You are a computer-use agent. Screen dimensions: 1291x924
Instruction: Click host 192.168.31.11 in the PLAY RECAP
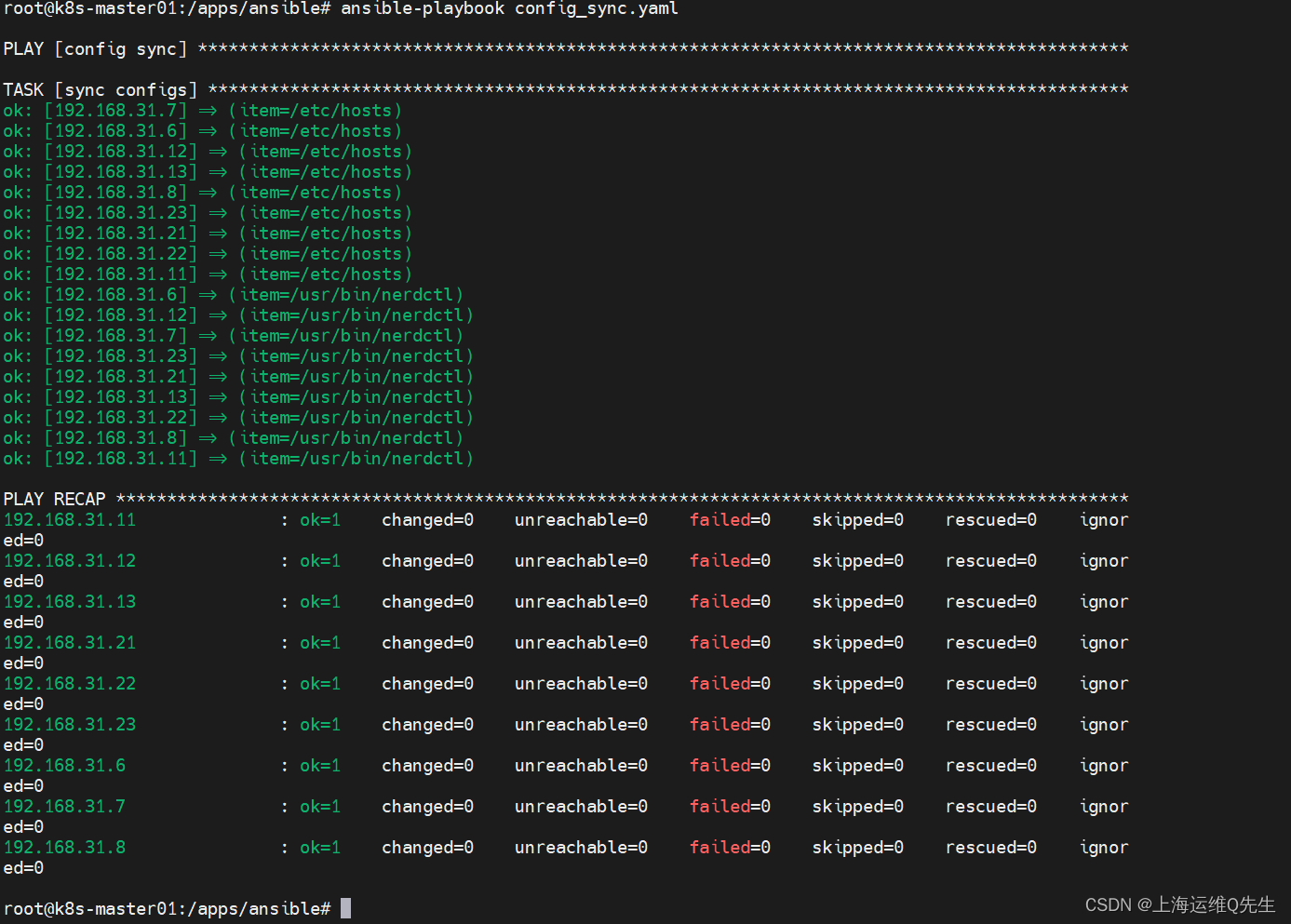pyautogui.click(x=70, y=520)
